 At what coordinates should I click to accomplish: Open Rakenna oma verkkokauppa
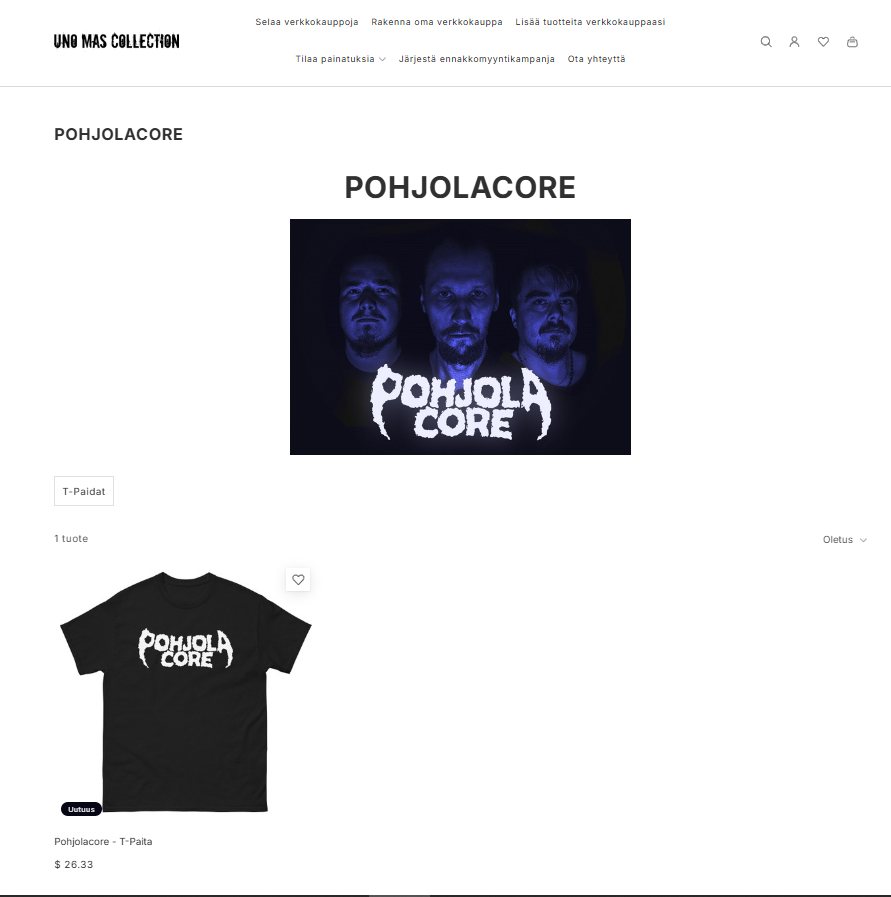pyautogui.click(x=437, y=22)
